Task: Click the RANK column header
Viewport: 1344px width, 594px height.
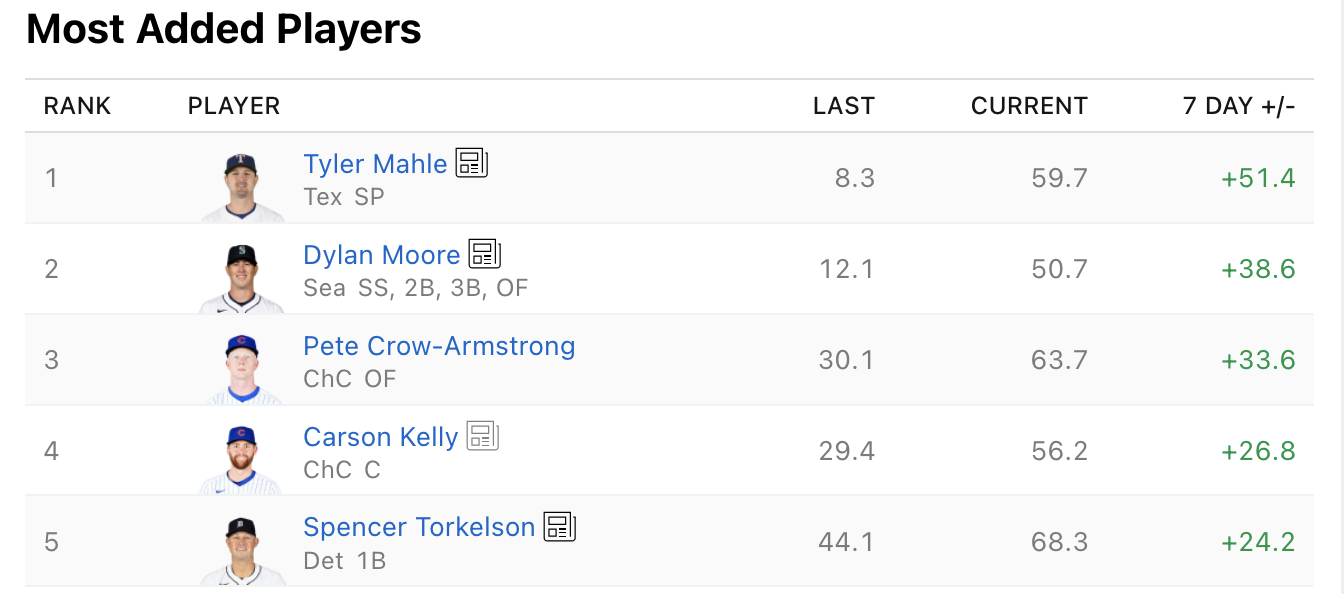Action: coord(77,106)
